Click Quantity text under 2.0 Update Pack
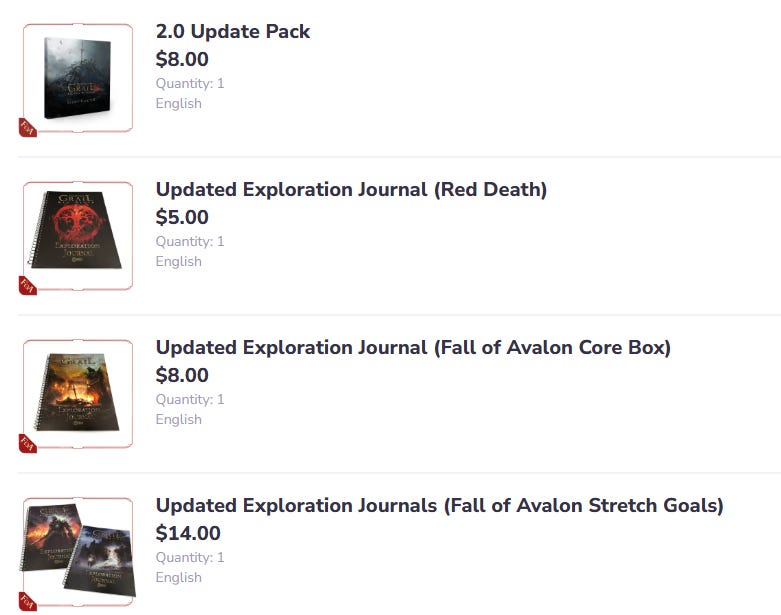The width and height of the screenshot is (781, 615). 190,83
